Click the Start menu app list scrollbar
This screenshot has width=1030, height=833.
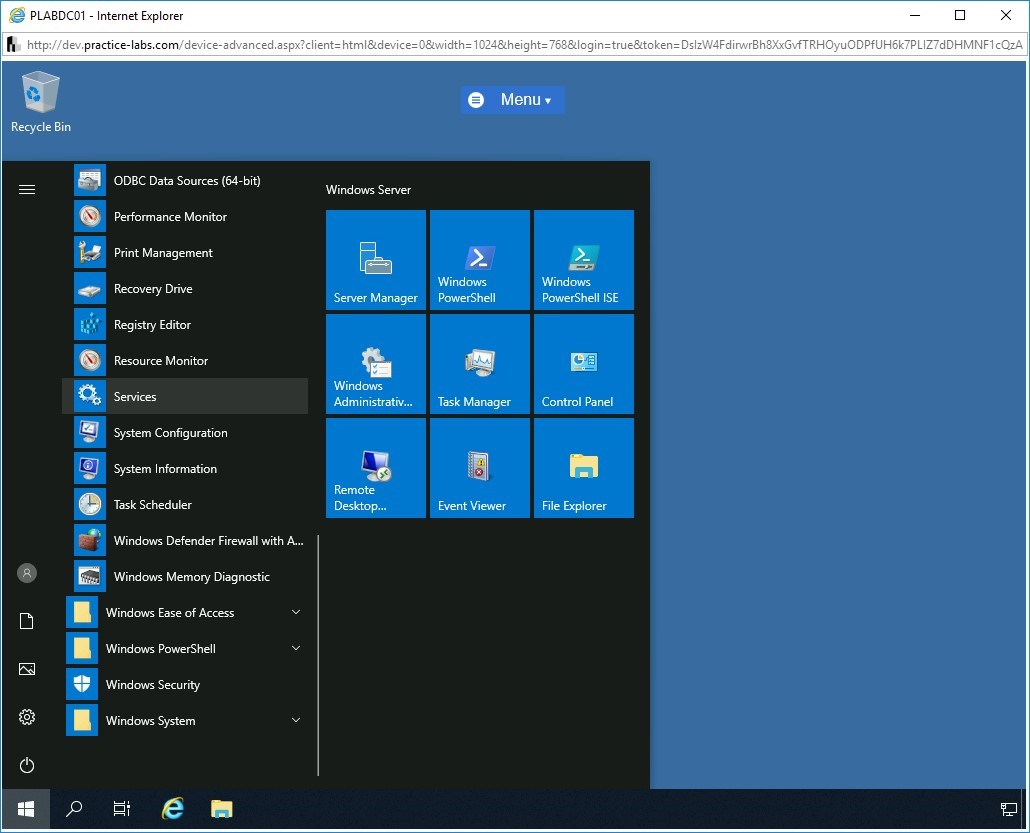point(318,655)
